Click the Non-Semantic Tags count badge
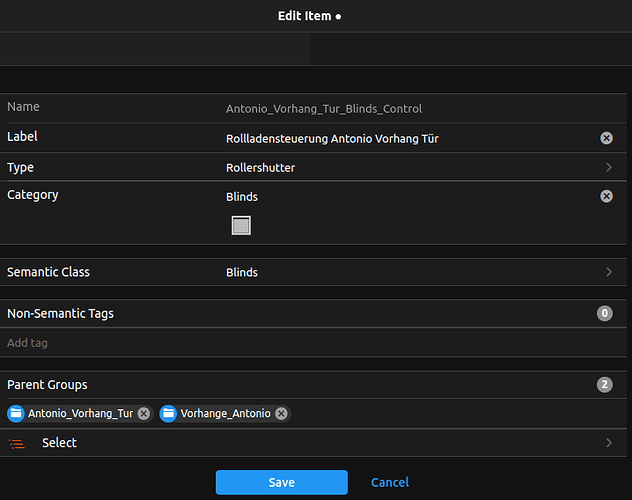Screen dimensions: 632x500 605,313
